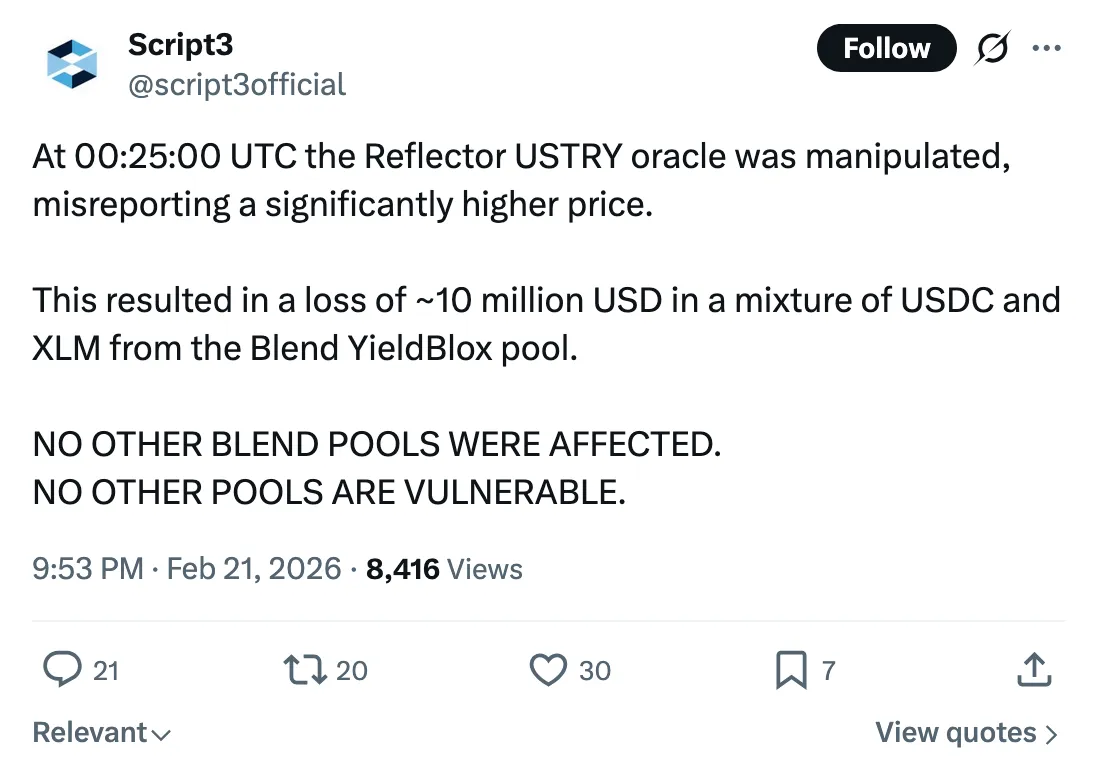This screenshot has width=1097, height=773.
Task: Click the tweet text about the USTRY oracle
Action: coord(520,180)
